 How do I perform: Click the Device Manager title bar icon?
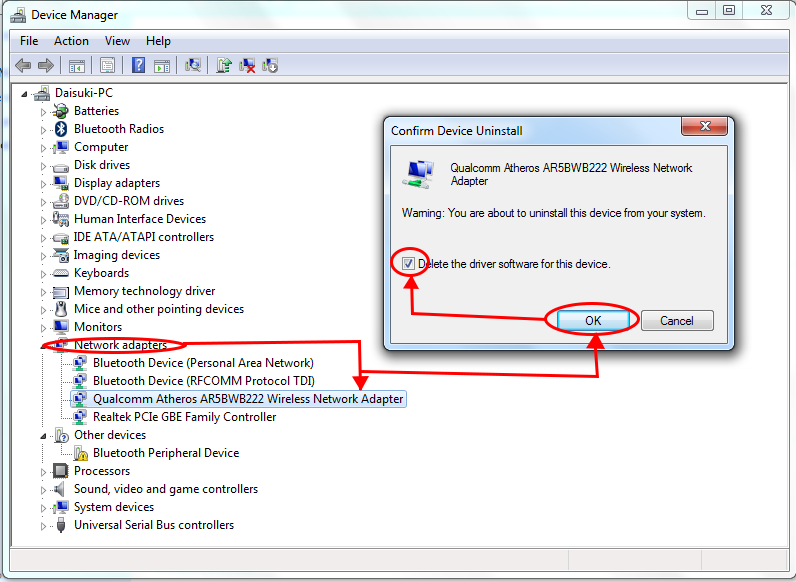[x=18, y=15]
